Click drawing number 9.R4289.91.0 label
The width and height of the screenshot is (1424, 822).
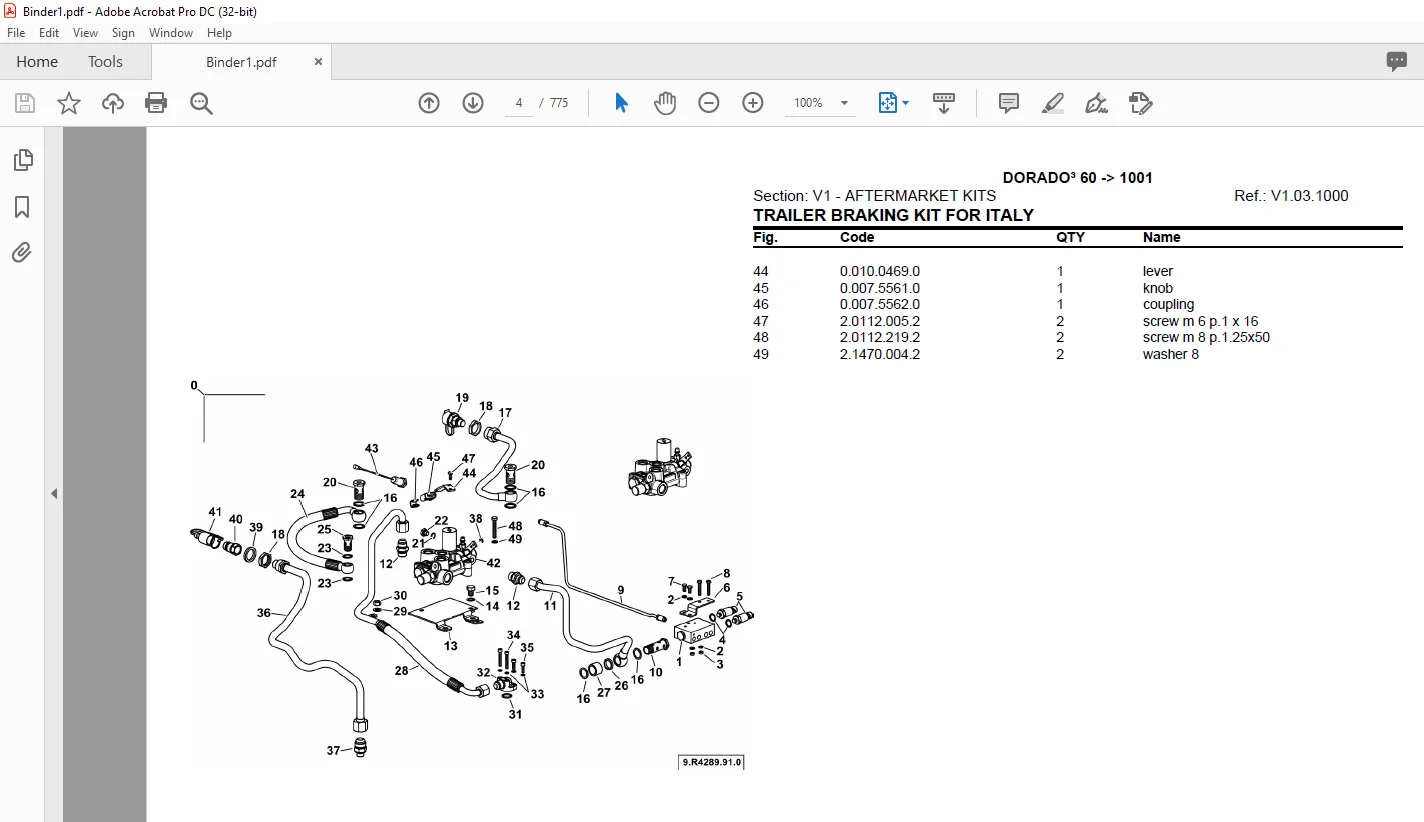point(712,762)
